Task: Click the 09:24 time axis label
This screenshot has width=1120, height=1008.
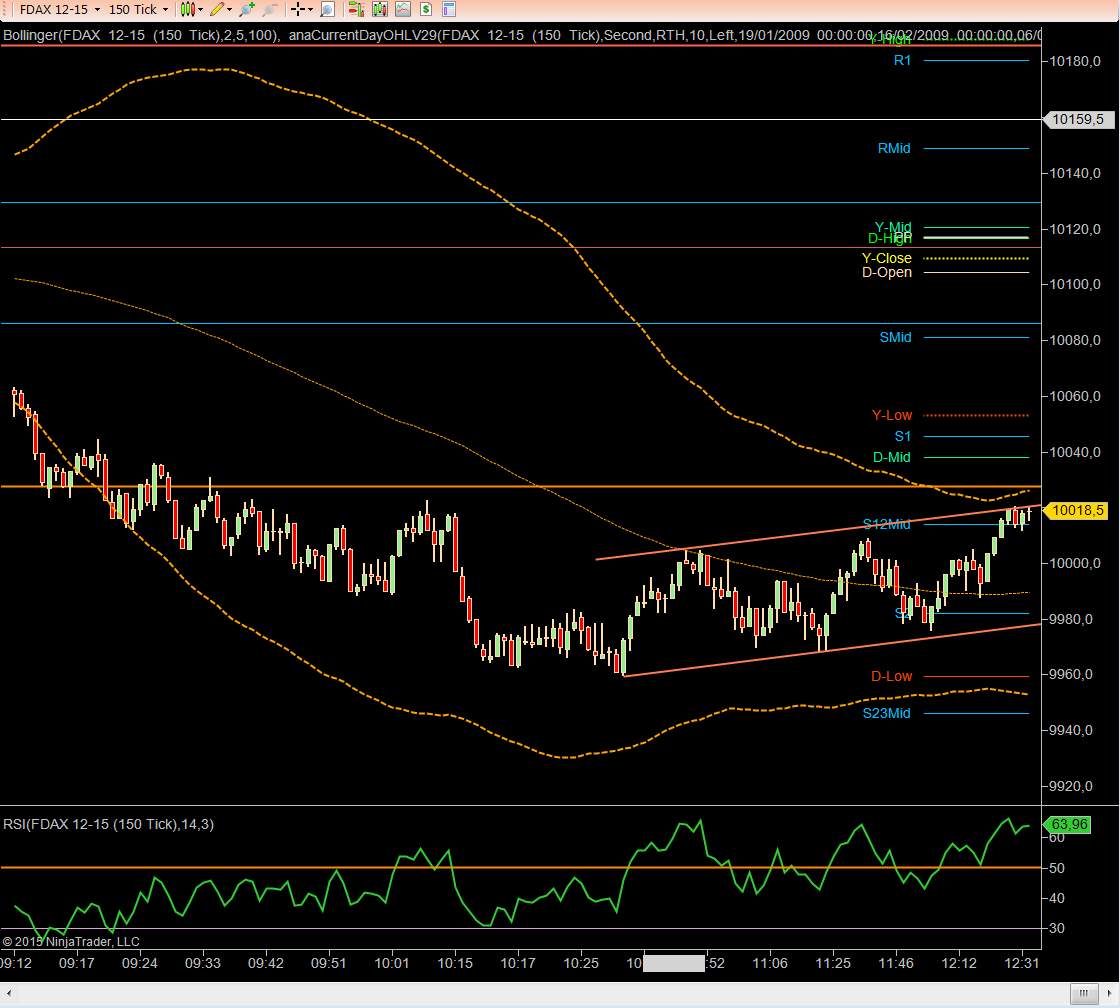Action: [x=139, y=963]
